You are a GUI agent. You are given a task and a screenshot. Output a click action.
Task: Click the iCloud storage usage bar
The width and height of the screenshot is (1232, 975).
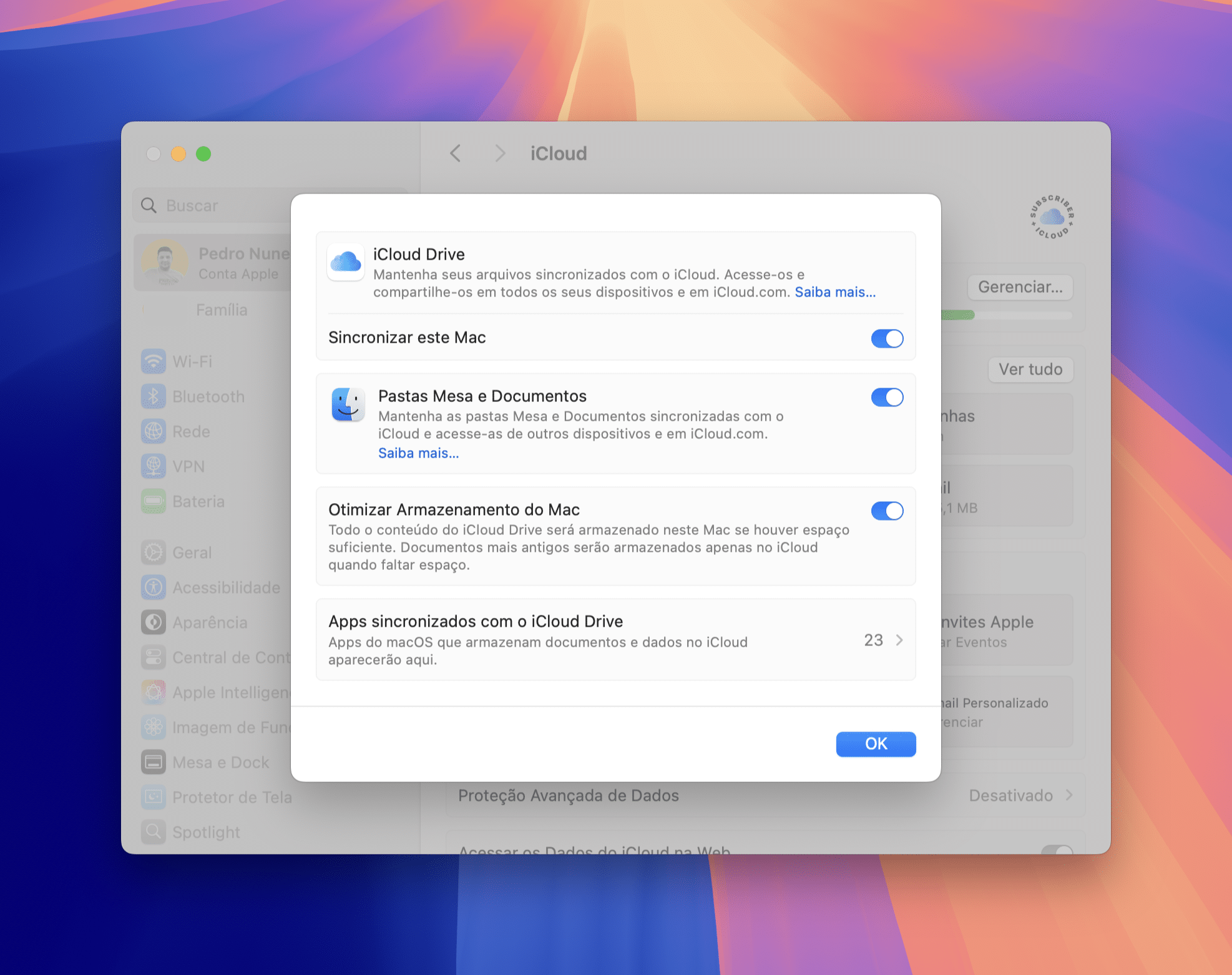1006,315
